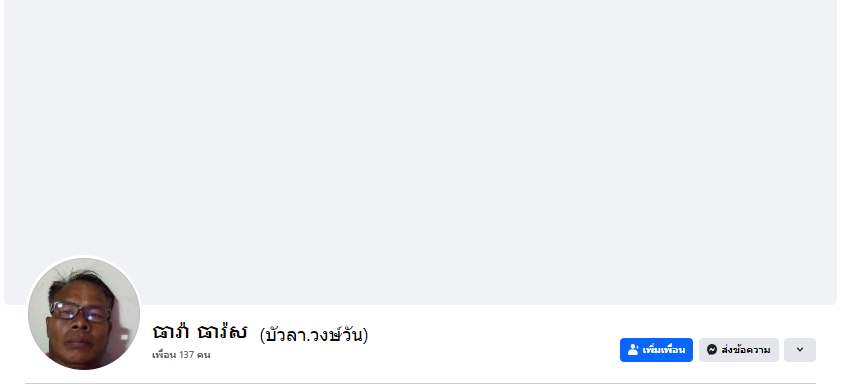This screenshot has height=391, width=843.
Task: Click the person-plus icon on add friend
Action: pos(633,350)
